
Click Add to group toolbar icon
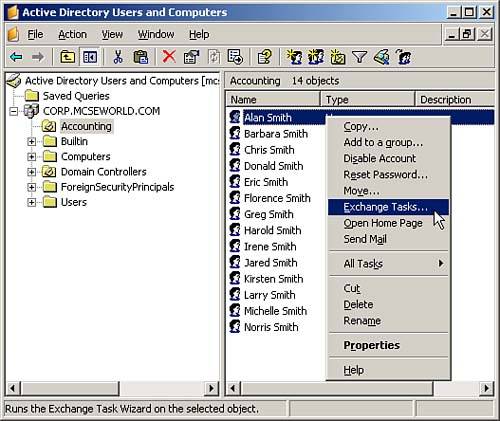(x=403, y=57)
